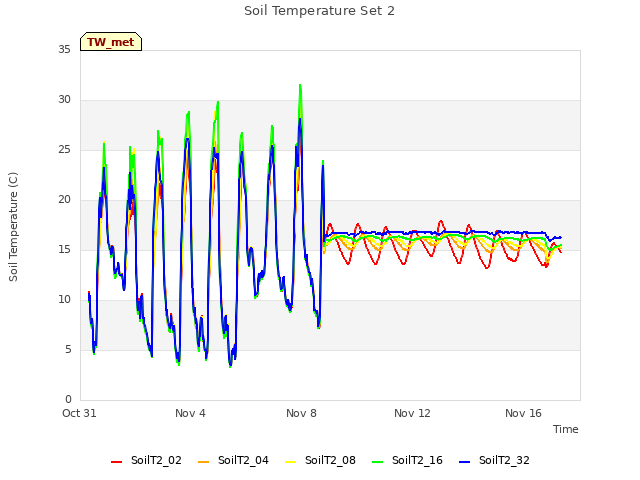Click the green SoilT2_16 legend color marker
Screen dimensions: 640x480
pos(378,462)
